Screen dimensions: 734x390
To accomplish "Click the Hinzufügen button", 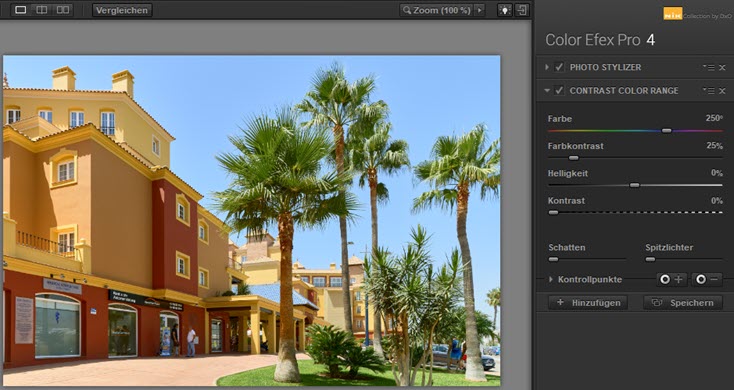I will (x=587, y=303).
